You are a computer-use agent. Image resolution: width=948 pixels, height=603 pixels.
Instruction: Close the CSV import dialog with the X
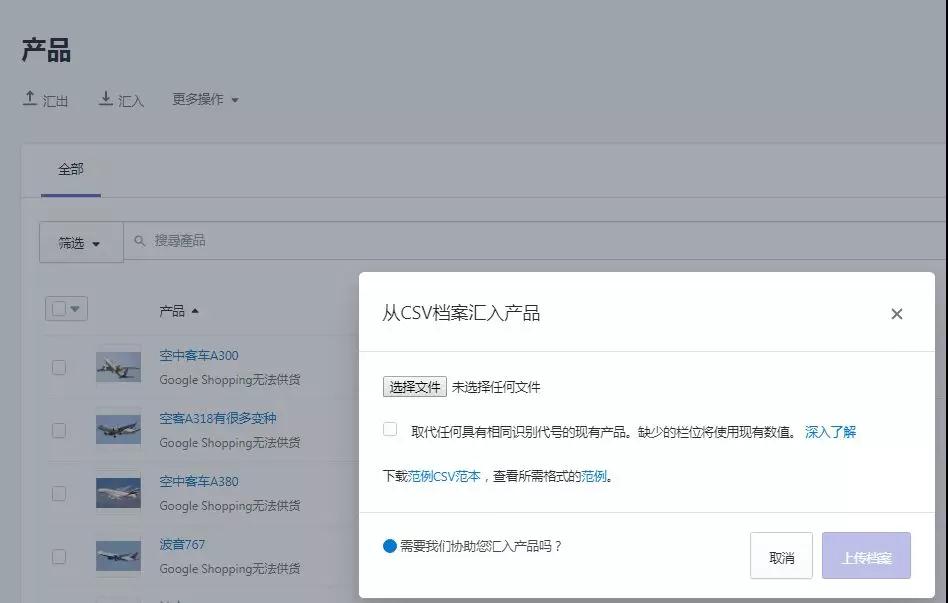click(896, 313)
